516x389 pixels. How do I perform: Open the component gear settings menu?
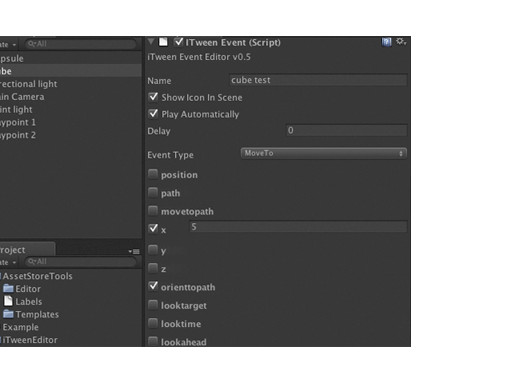click(x=401, y=42)
